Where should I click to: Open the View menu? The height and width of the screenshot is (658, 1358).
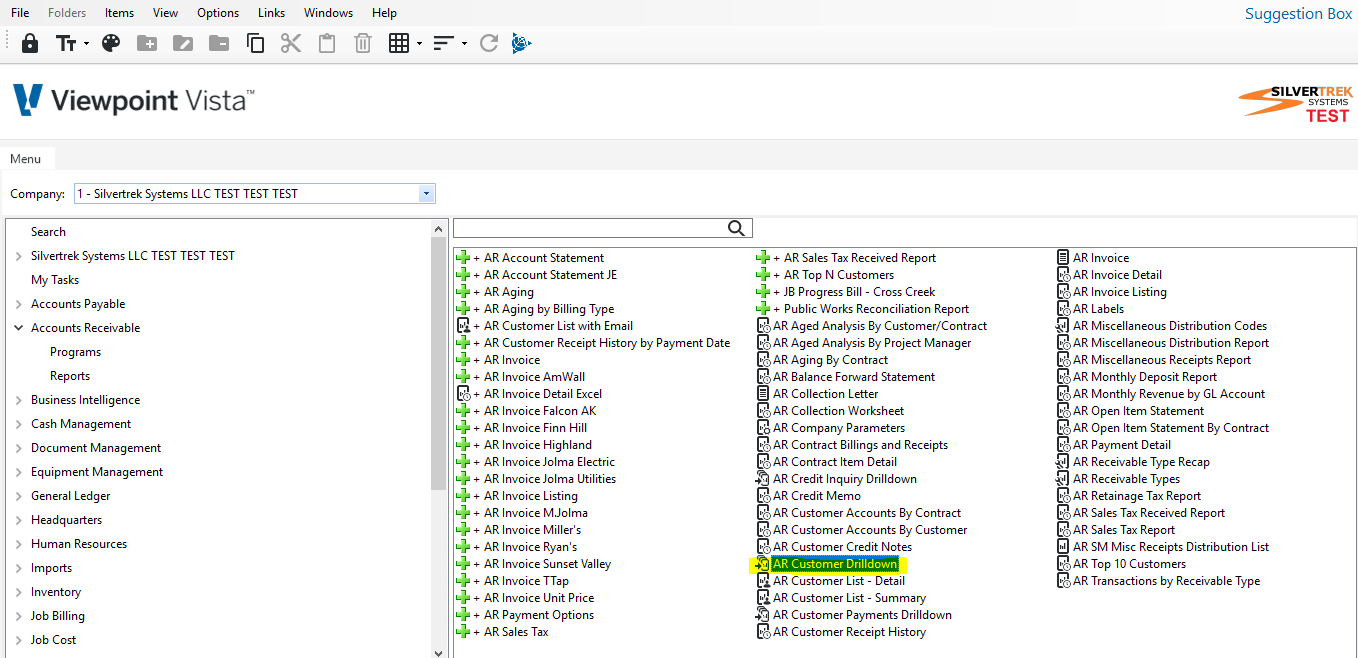click(166, 13)
